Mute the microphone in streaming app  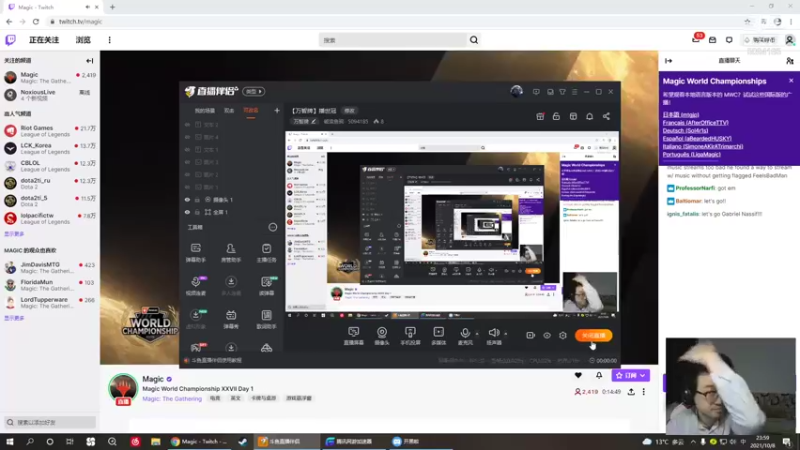click(465, 335)
